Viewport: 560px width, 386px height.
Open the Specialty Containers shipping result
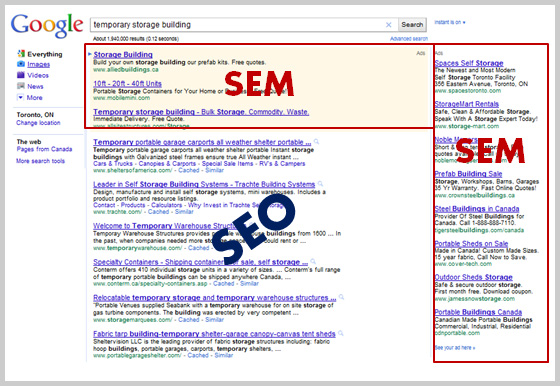(200, 262)
